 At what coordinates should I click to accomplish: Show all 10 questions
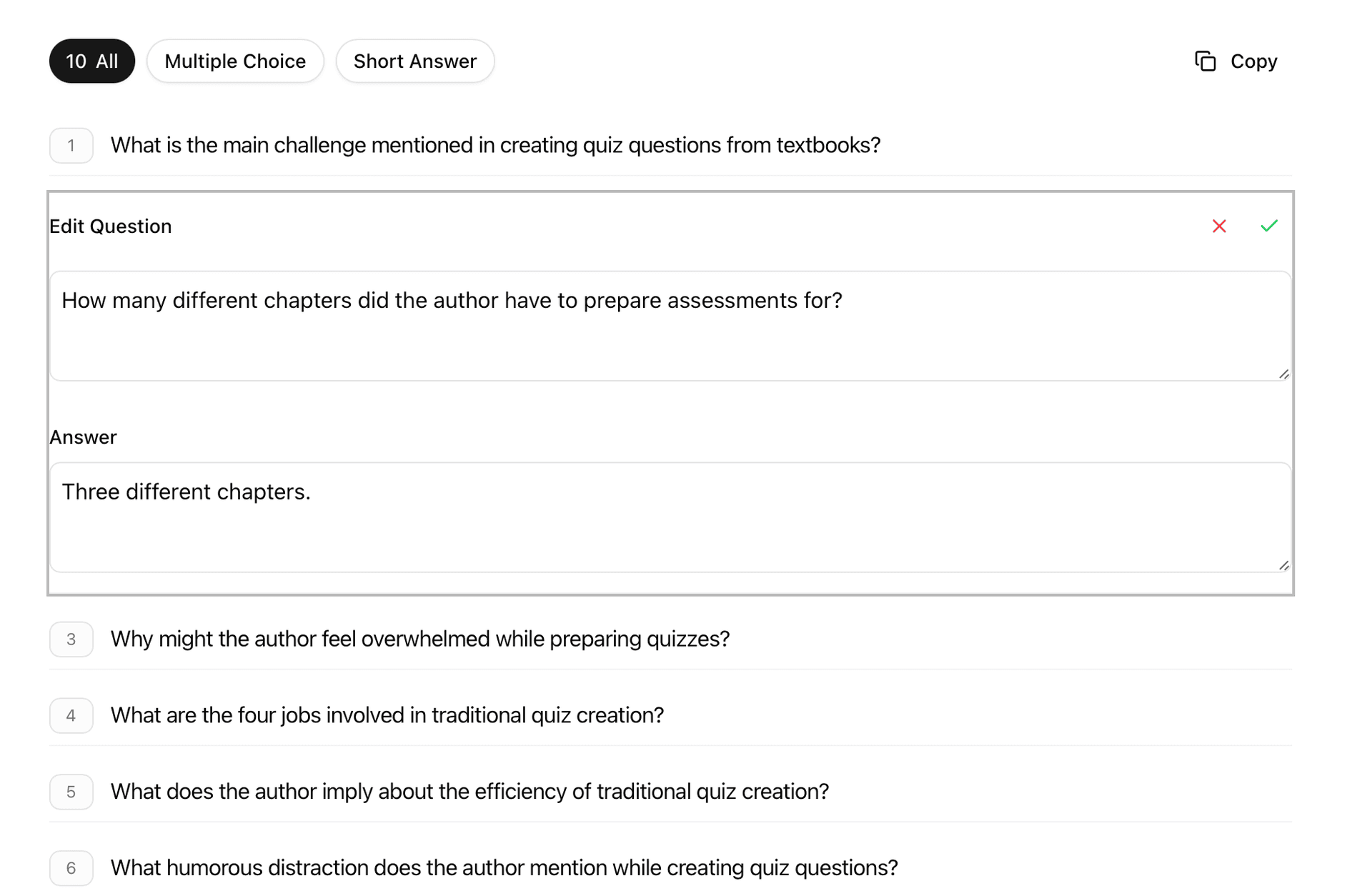point(91,61)
